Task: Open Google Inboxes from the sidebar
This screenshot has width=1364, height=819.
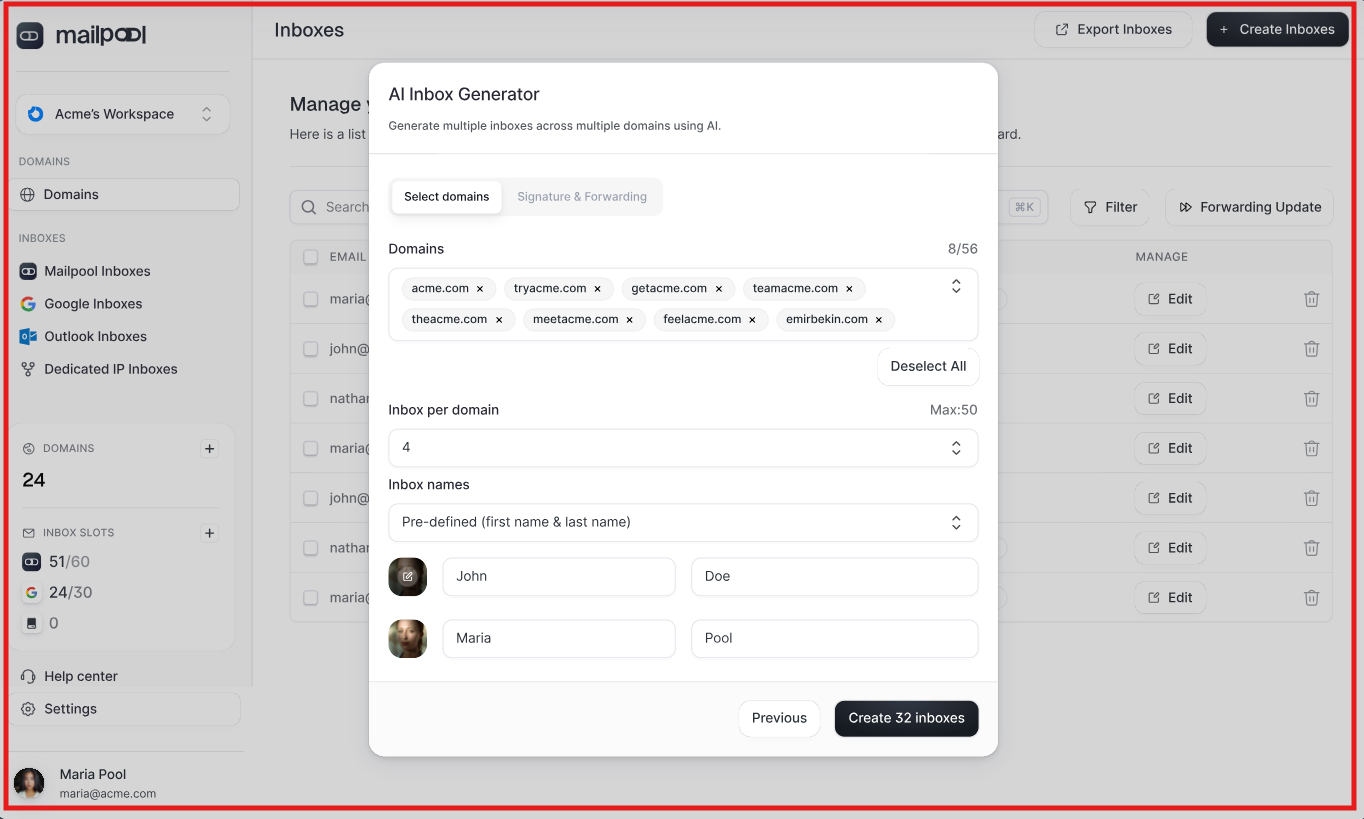Action: coord(92,304)
